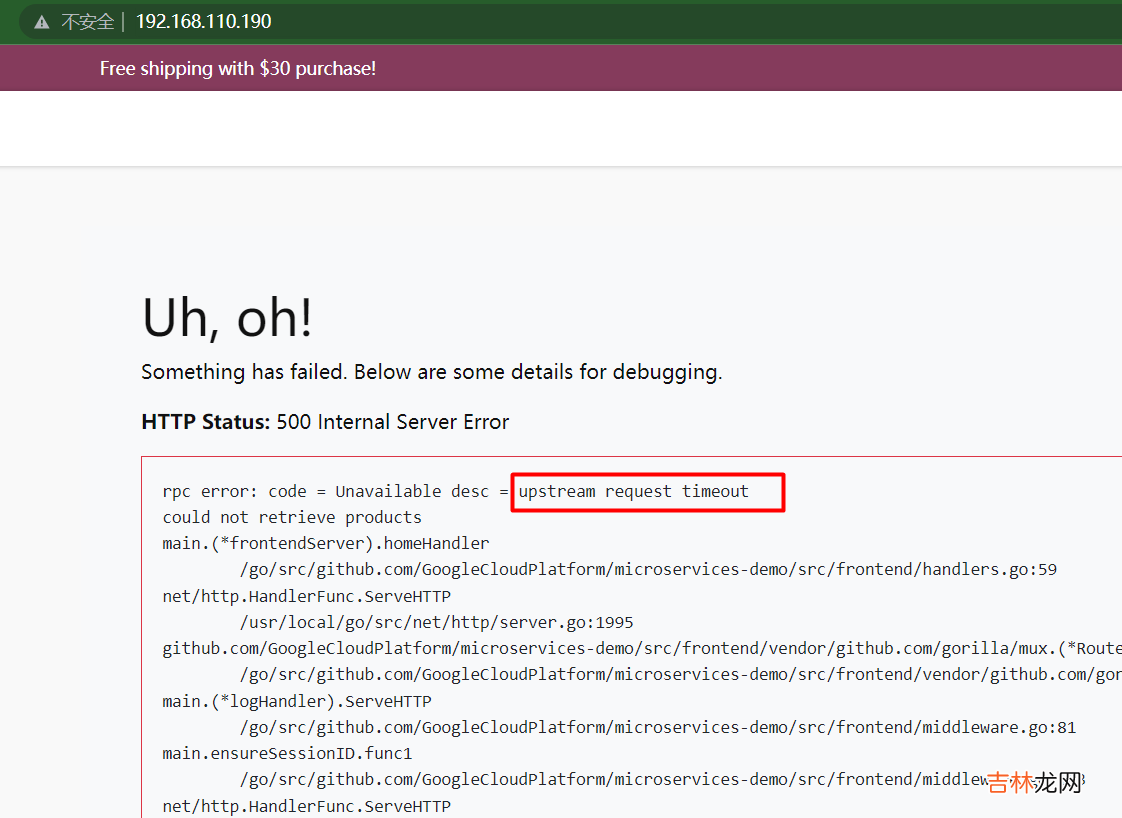
Task: Click the "500 Internal Server Error" text
Action: pos(393,422)
